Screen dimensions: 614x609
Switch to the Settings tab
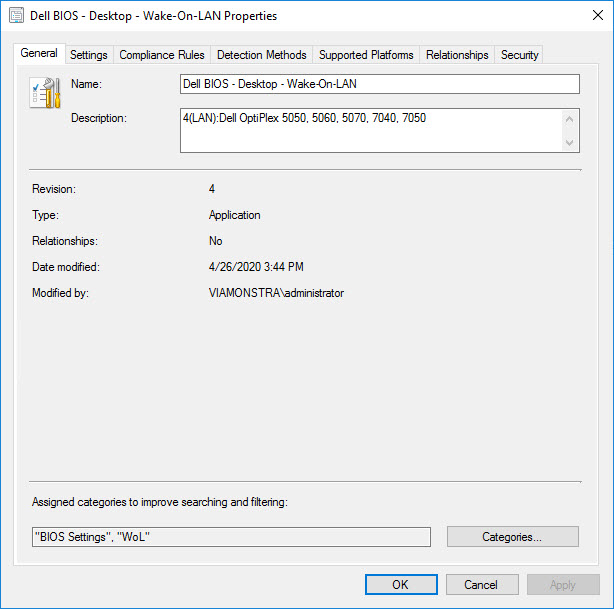click(89, 55)
